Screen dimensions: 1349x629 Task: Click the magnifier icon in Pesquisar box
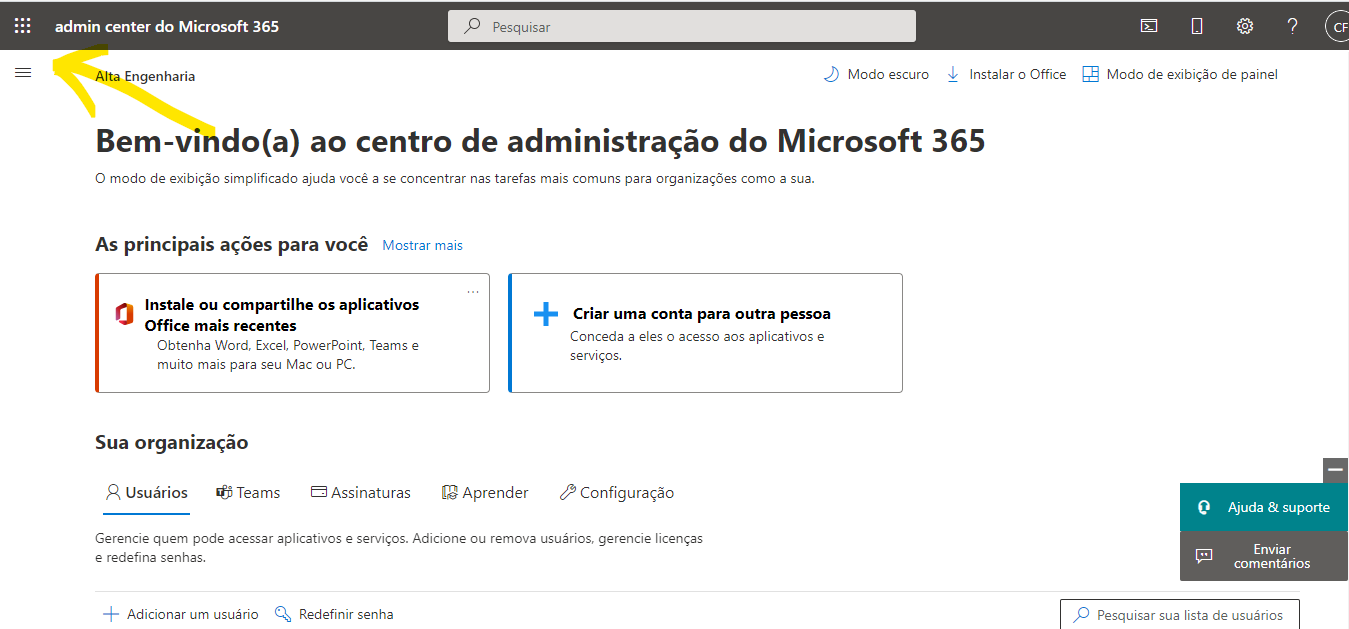(x=472, y=27)
